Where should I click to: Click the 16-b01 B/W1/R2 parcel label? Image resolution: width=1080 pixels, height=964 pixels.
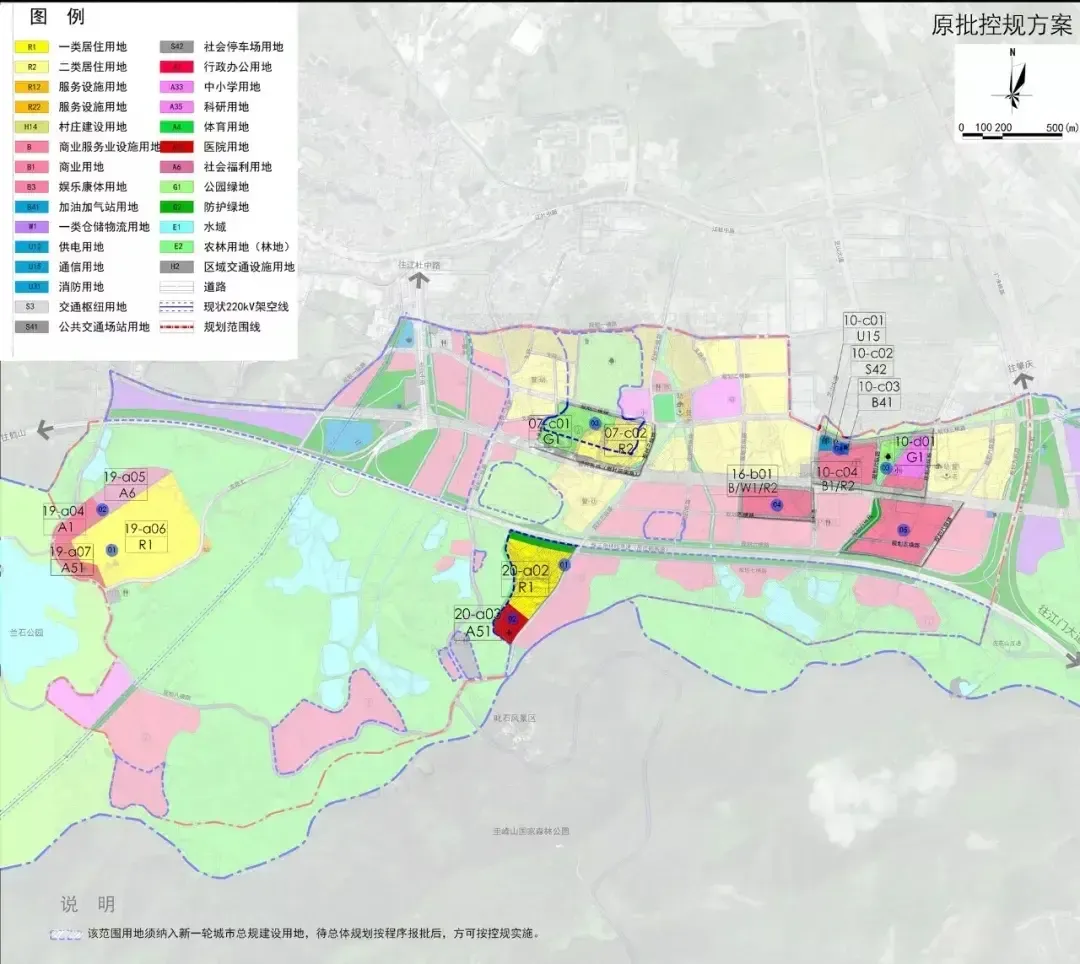click(754, 481)
